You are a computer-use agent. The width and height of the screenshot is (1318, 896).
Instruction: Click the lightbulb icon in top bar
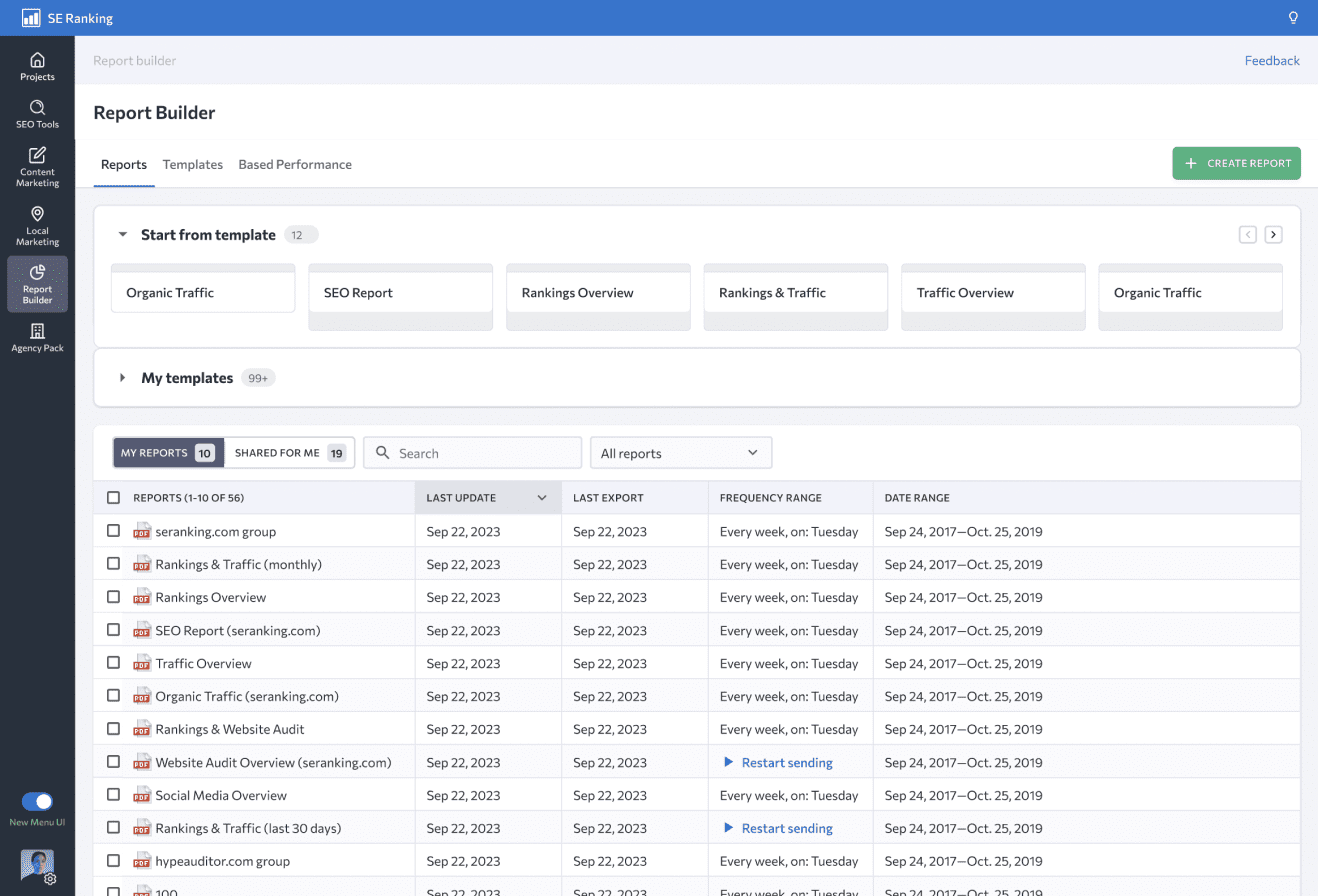coord(1293,18)
